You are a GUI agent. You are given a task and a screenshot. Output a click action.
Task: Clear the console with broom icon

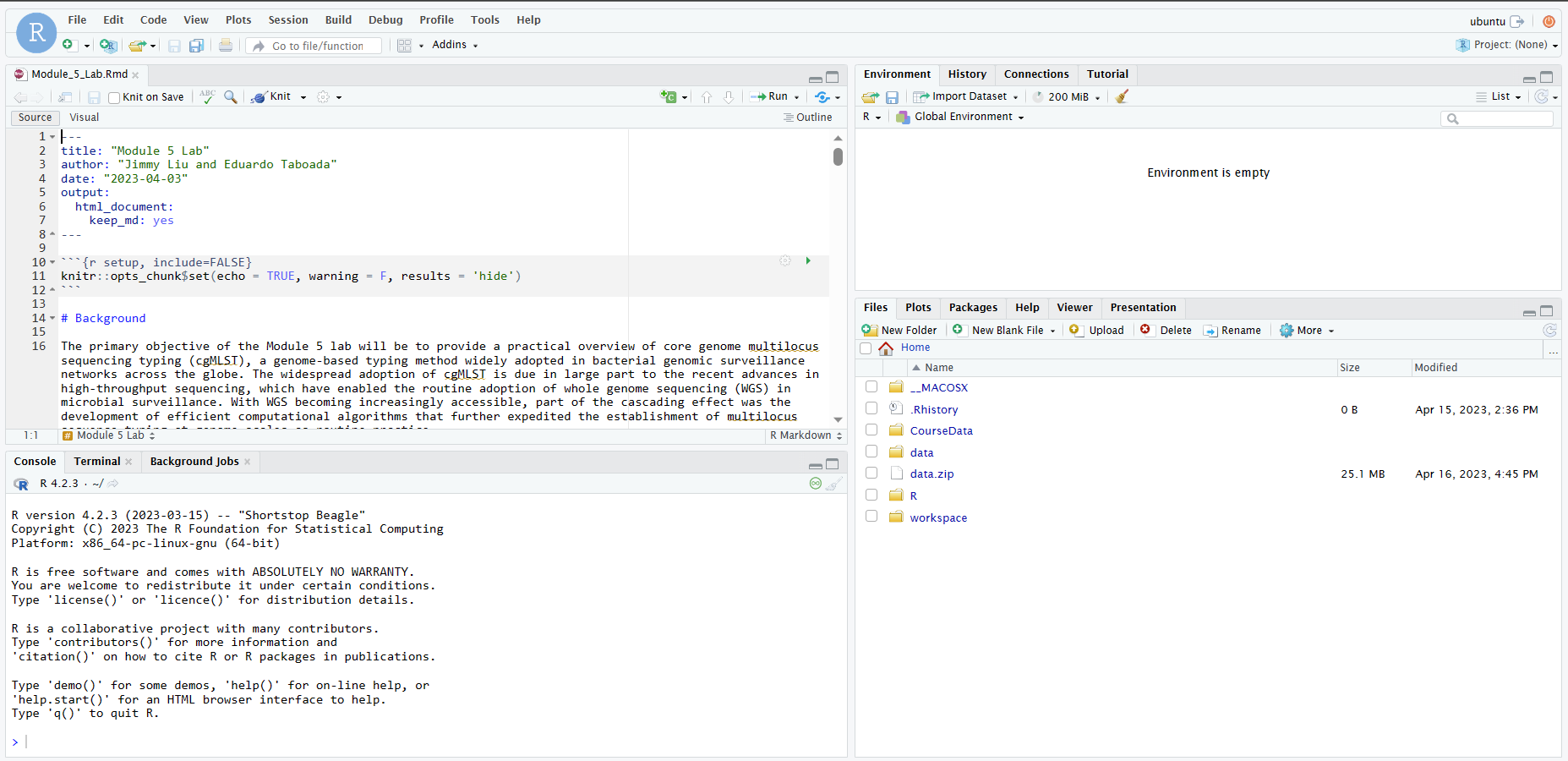pyautogui.click(x=834, y=484)
